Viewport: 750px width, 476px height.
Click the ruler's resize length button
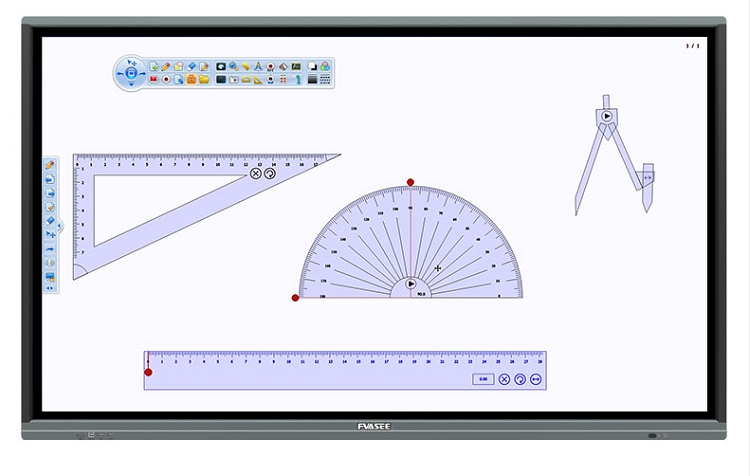536,379
